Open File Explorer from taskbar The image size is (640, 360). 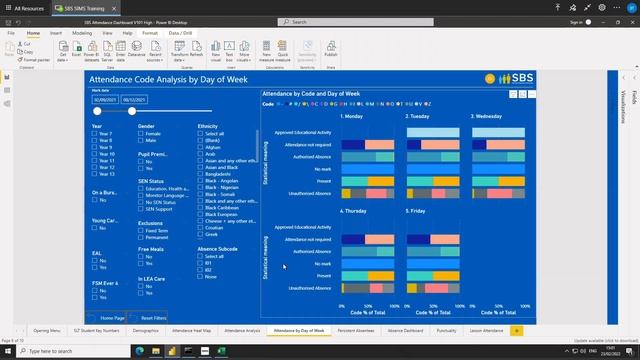point(156,351)
